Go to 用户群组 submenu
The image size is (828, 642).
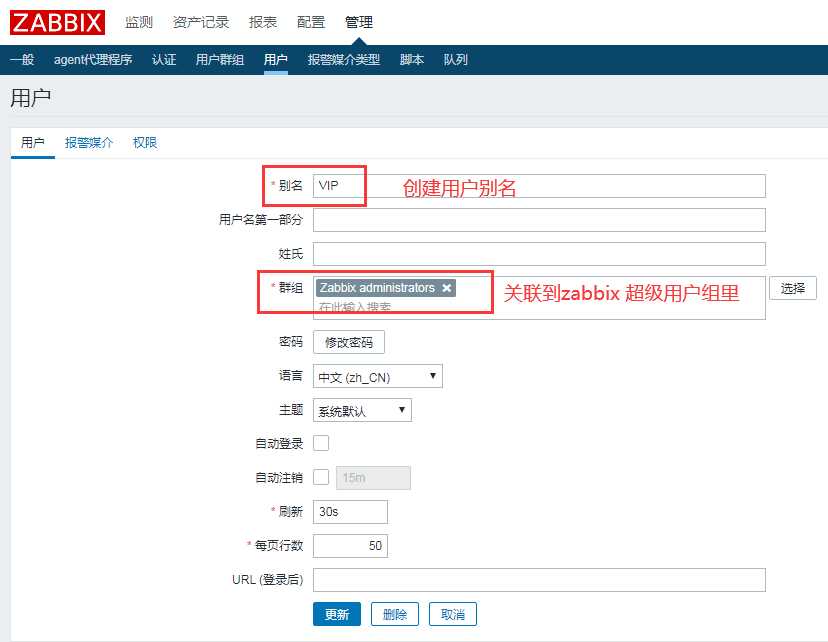point(220,60)
